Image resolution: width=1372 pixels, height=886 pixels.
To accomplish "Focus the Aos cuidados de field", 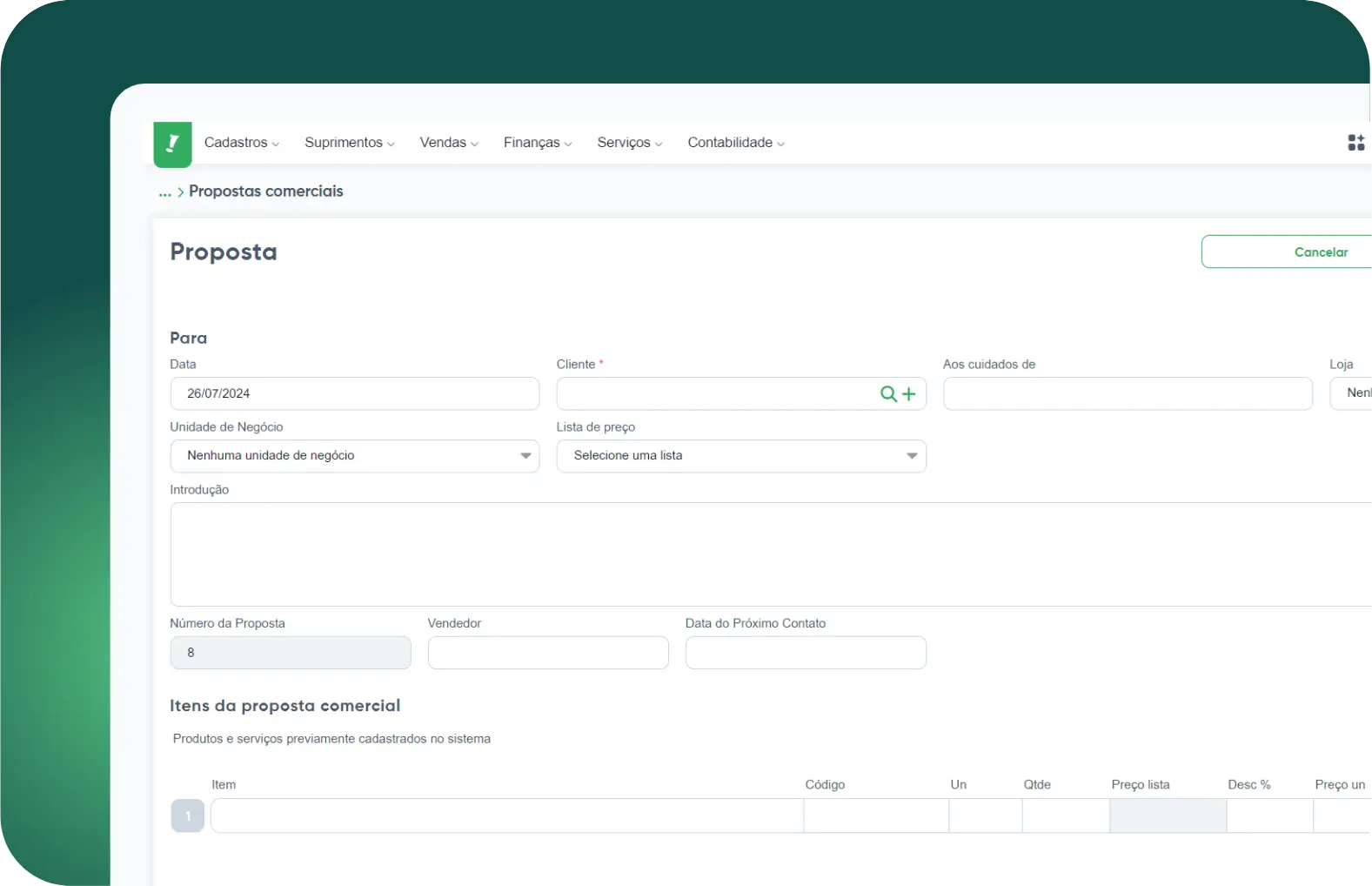I will [1128, 393].
